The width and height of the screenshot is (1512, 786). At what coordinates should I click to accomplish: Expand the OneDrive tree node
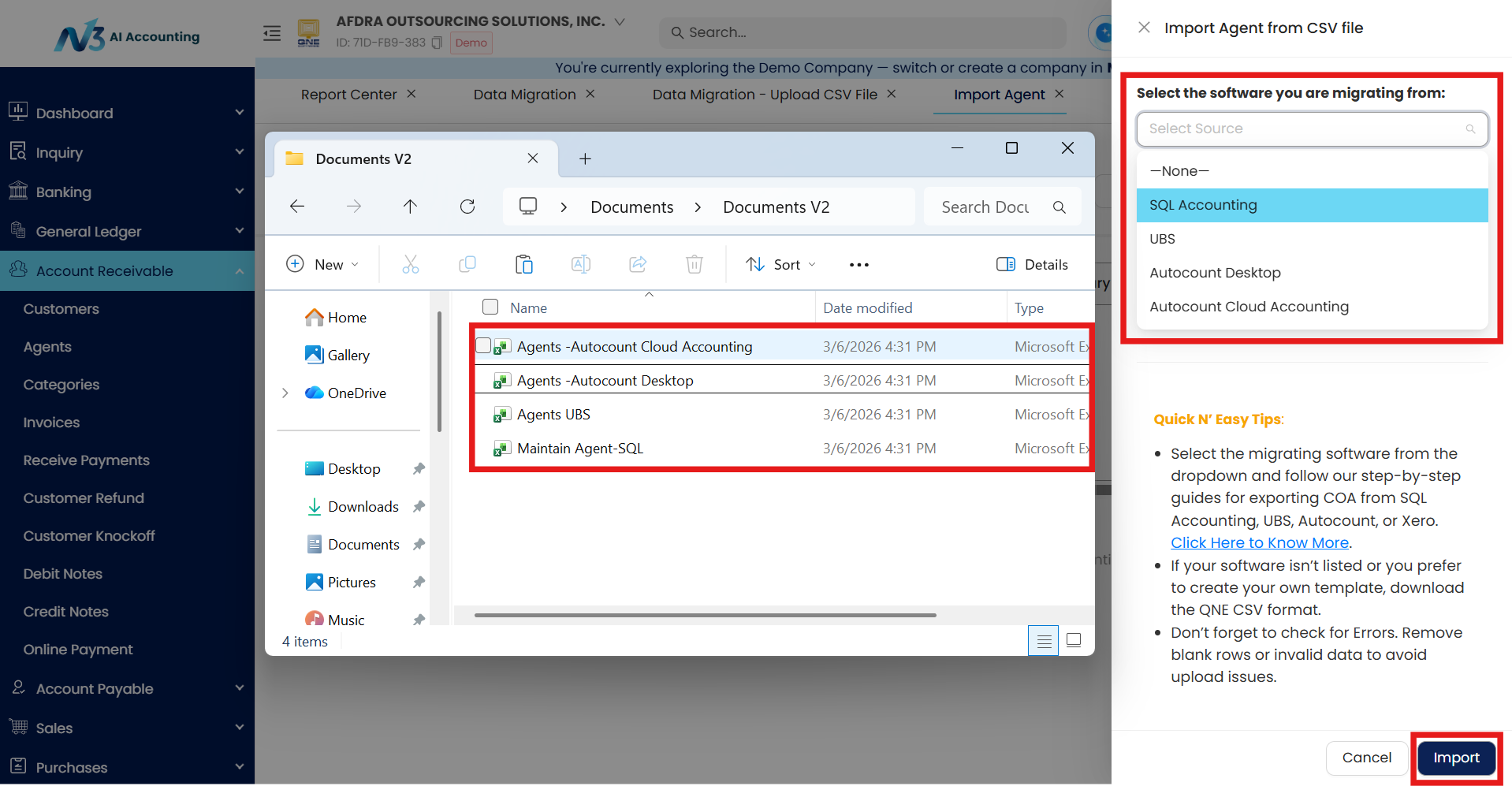(285, 393)
